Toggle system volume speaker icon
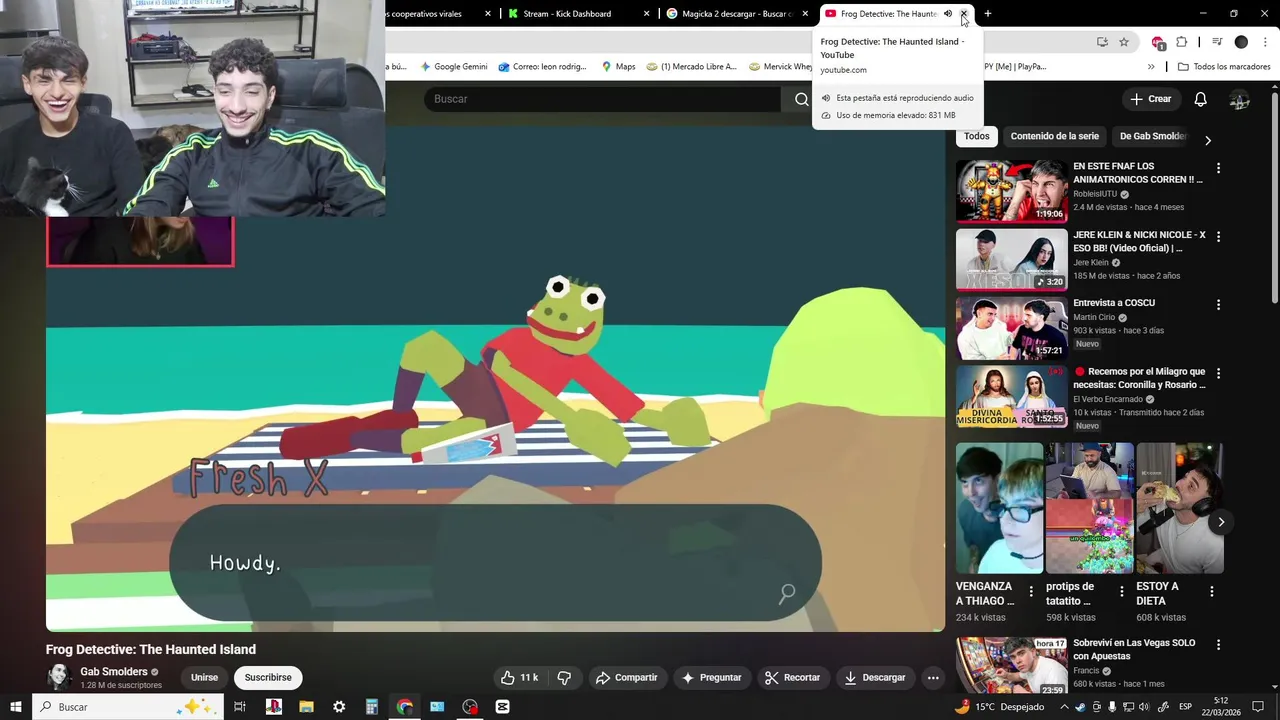This screenshot has height=720, width=1280. [x=1144, y=707]
